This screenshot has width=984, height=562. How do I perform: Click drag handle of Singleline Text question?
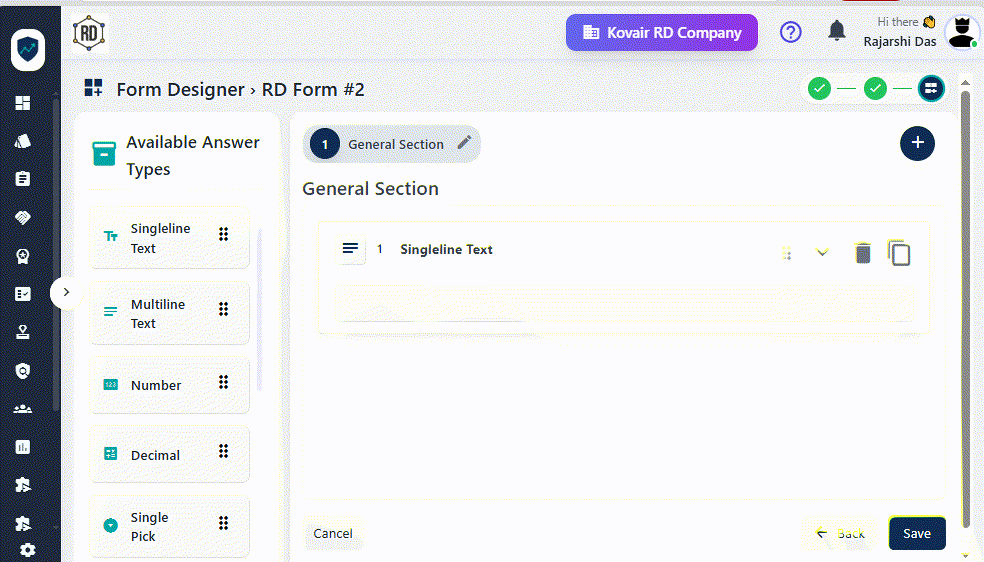(787, 253)
